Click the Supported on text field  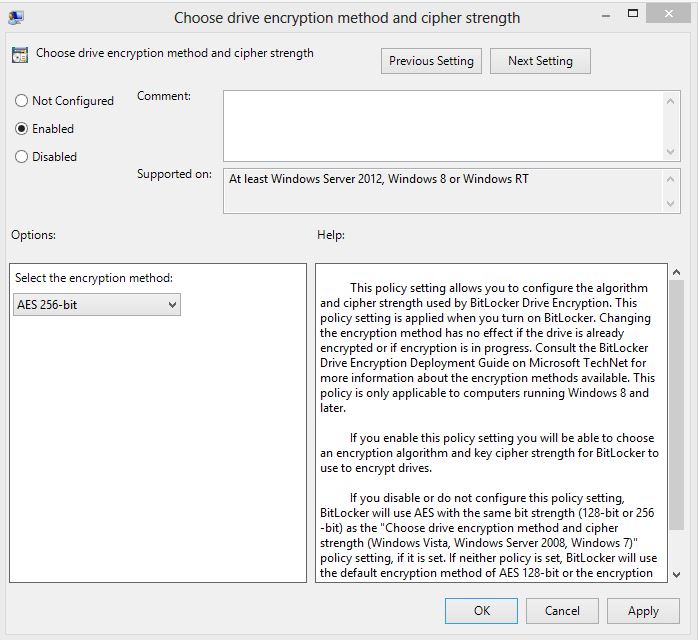pyautogui.click(x=443, y=191)
